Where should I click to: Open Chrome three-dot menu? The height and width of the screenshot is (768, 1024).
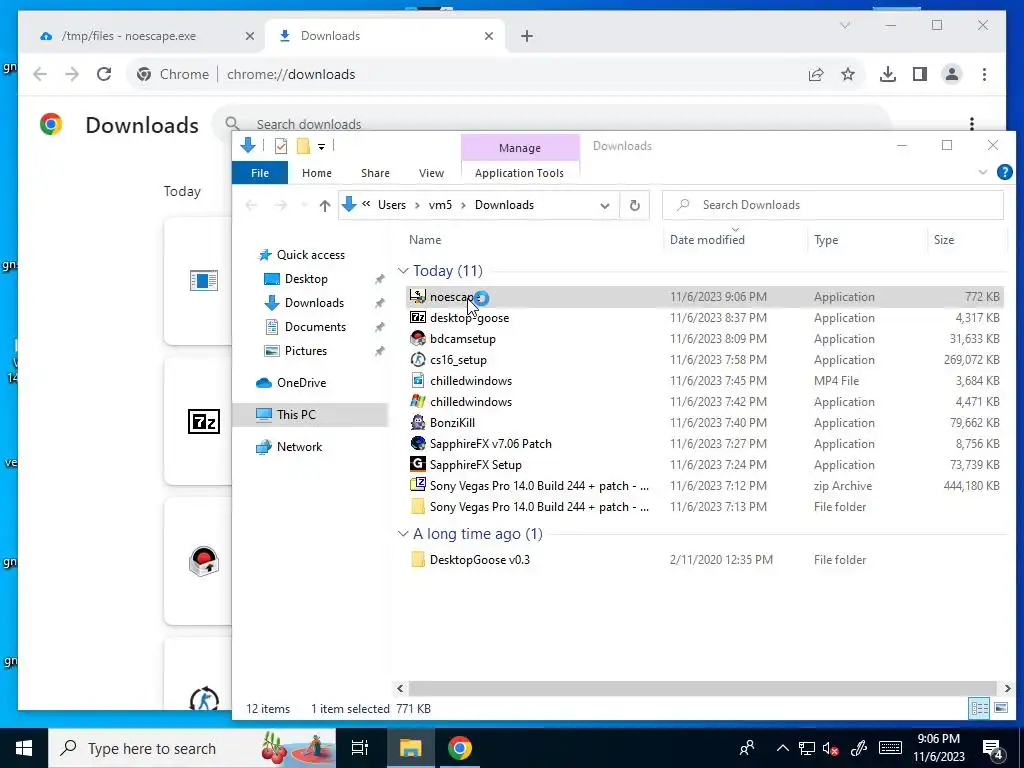(x=984, y=74)
